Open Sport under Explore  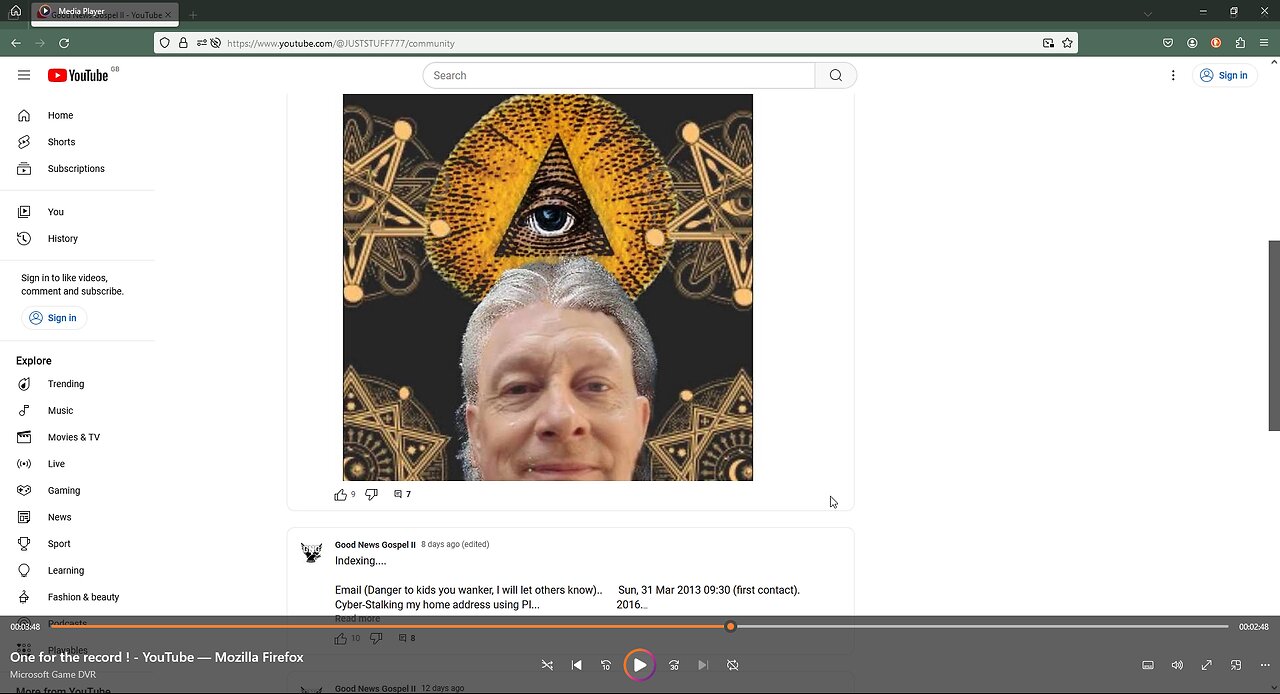(59, 544)
